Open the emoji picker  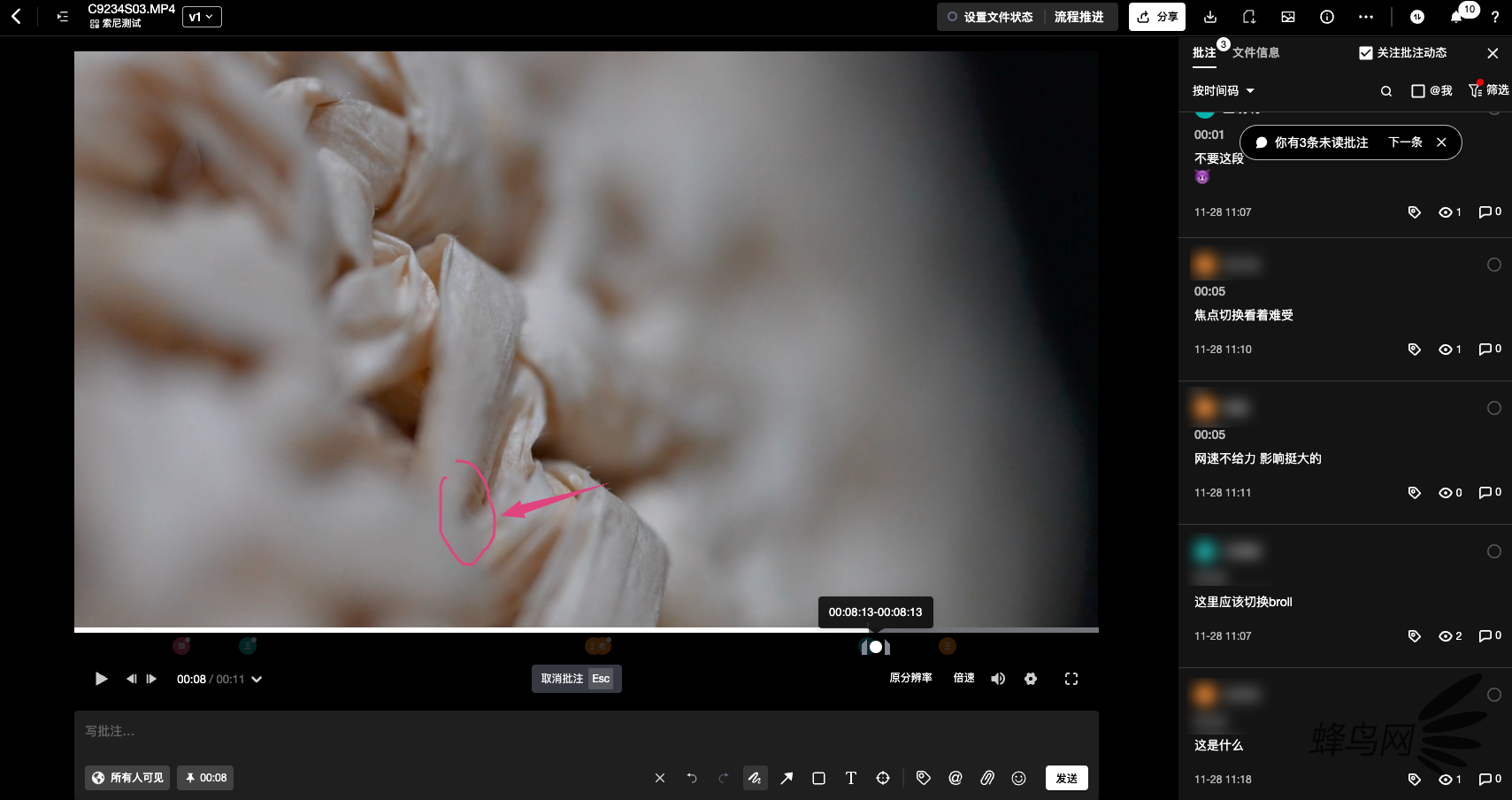(x=1018, y=778)
